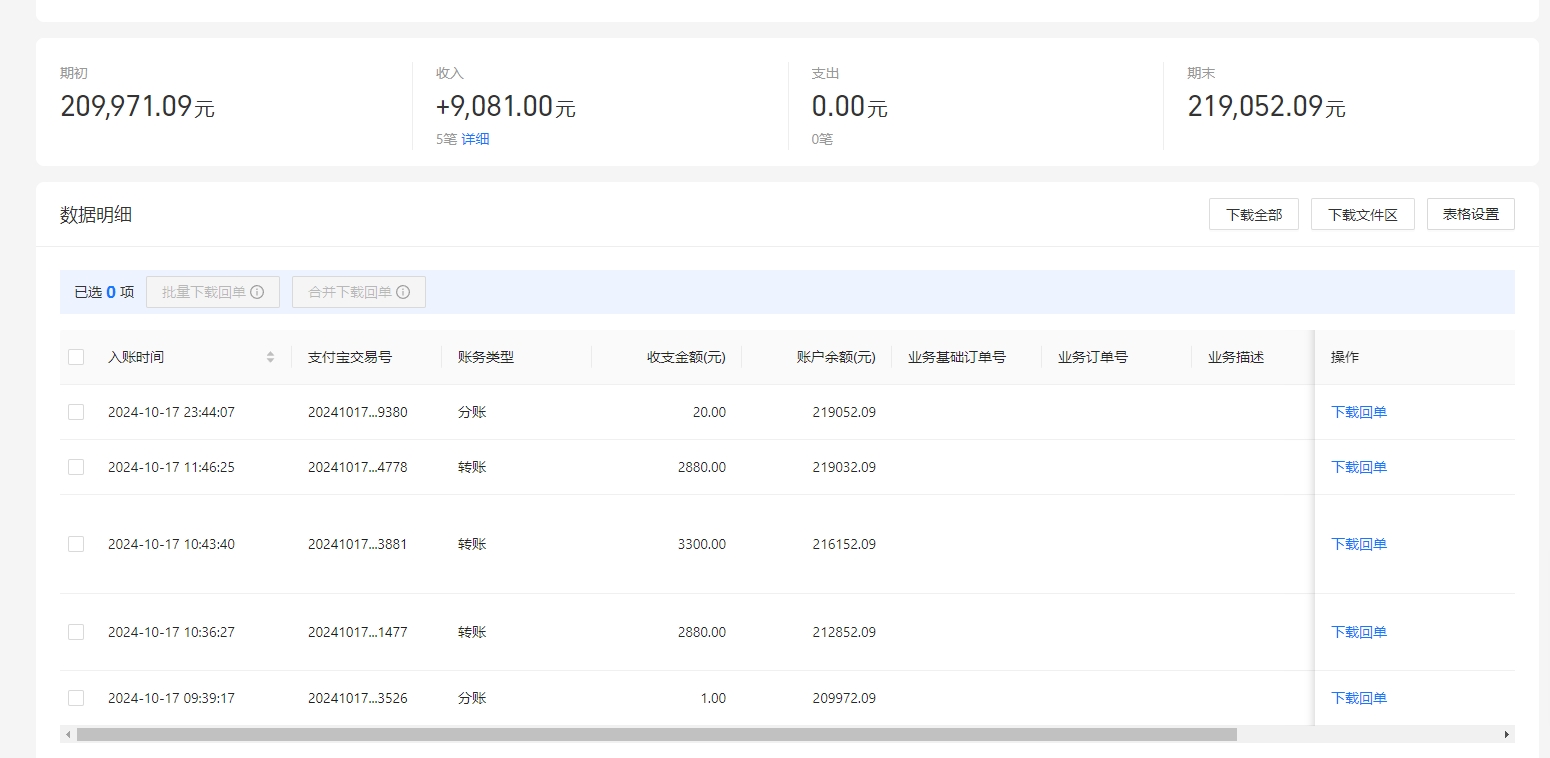Click the right arrow of the horizontal scrollbar
This screenshot has width=1550, height=758.
1508,734
